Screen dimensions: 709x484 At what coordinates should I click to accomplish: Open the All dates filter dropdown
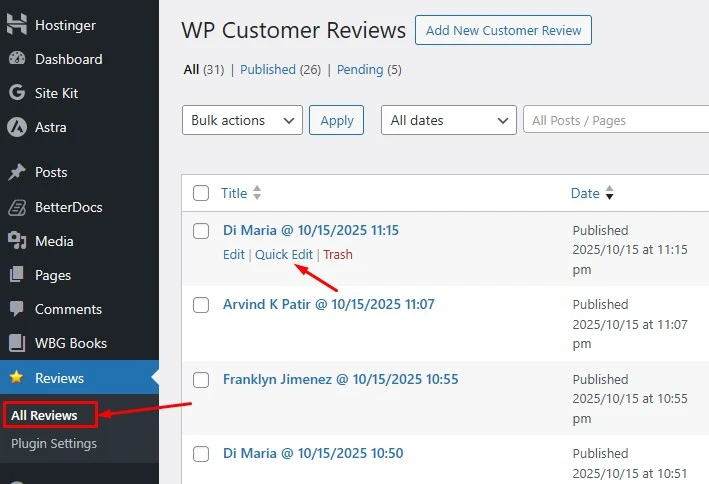(449, 120)
